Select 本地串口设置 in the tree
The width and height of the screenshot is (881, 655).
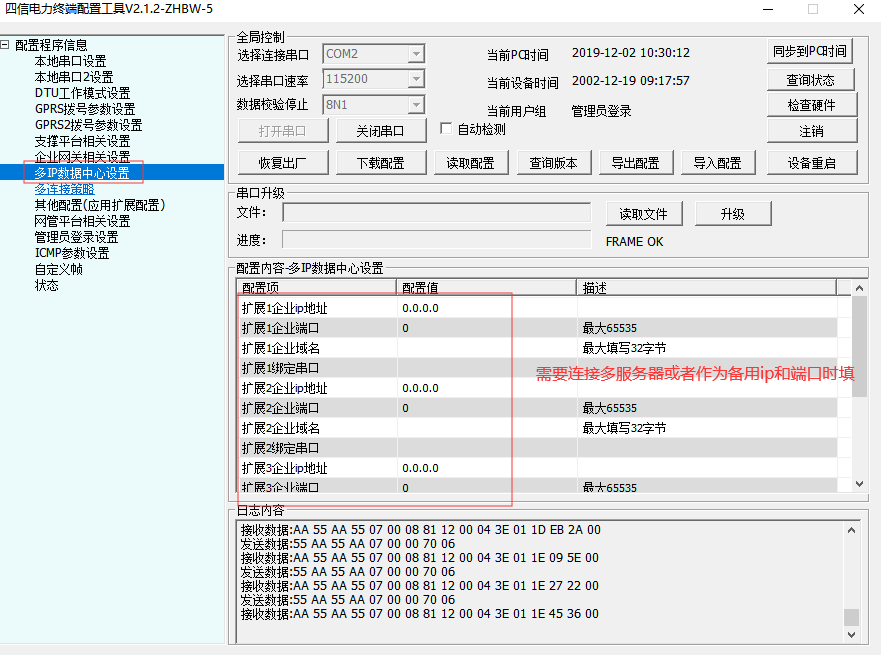click(x=70, y=61)
